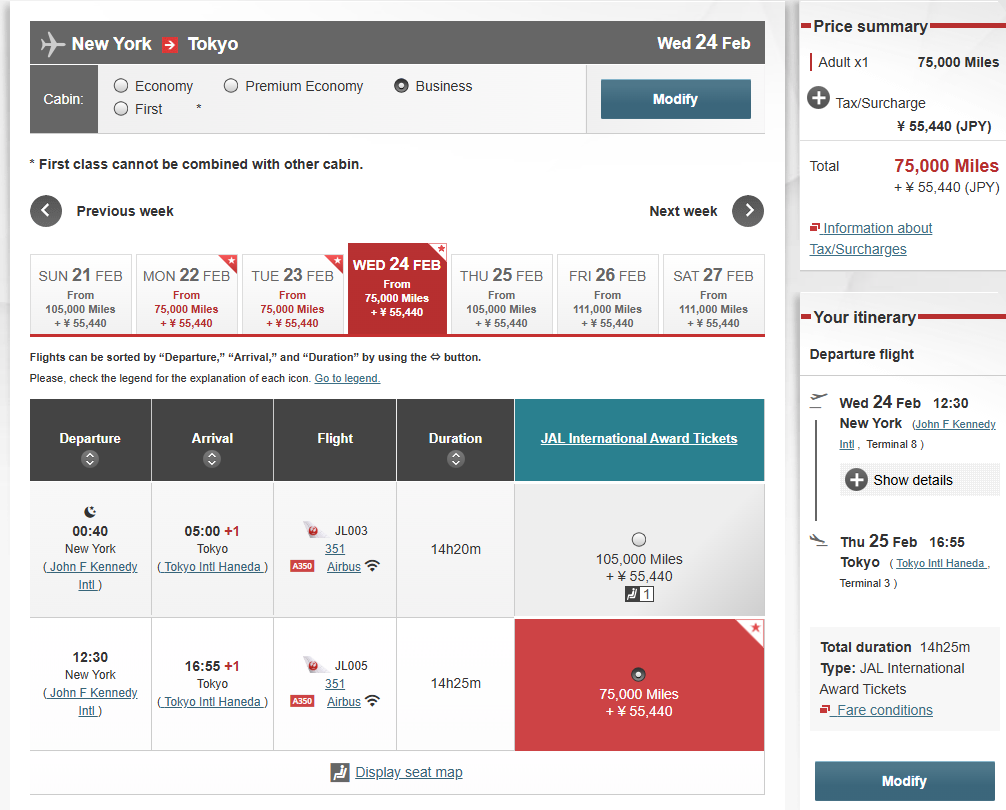Select FRI 26 FEB date tab
Screen dimensions: 1006x810
click(x=608, y=294)
